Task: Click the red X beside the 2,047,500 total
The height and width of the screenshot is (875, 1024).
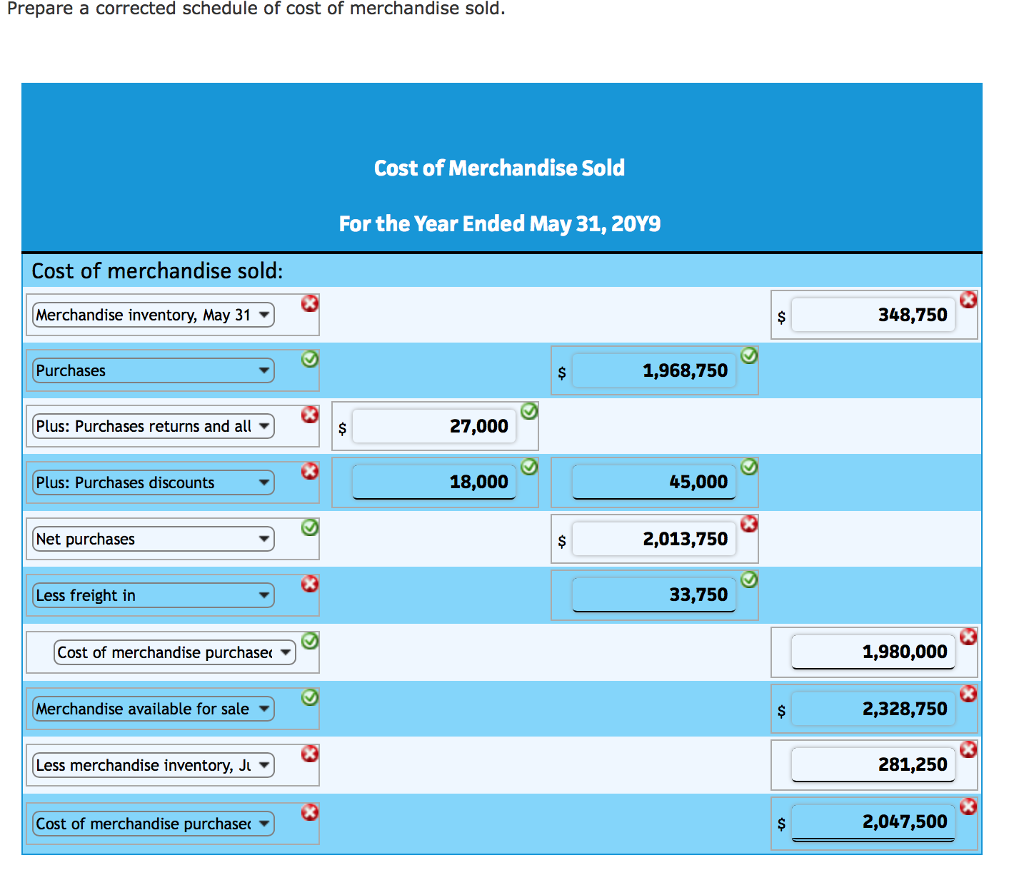Action: (x=968, y=806)
